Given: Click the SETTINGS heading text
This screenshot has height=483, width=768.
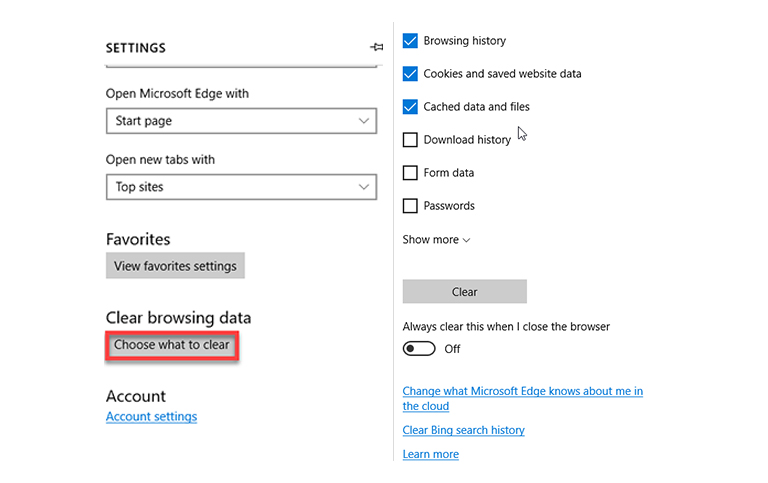Looking at the screenshot, I should pos(136,48).
